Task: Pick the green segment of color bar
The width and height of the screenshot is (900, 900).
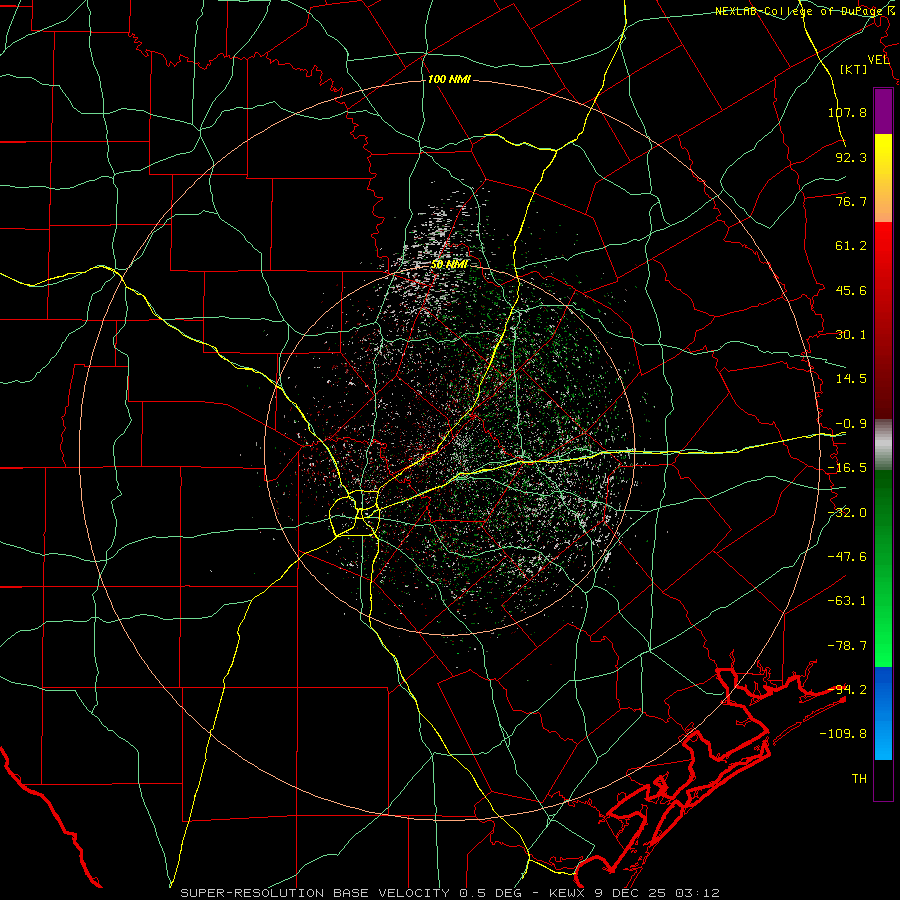Action: (x=883, y=568)
